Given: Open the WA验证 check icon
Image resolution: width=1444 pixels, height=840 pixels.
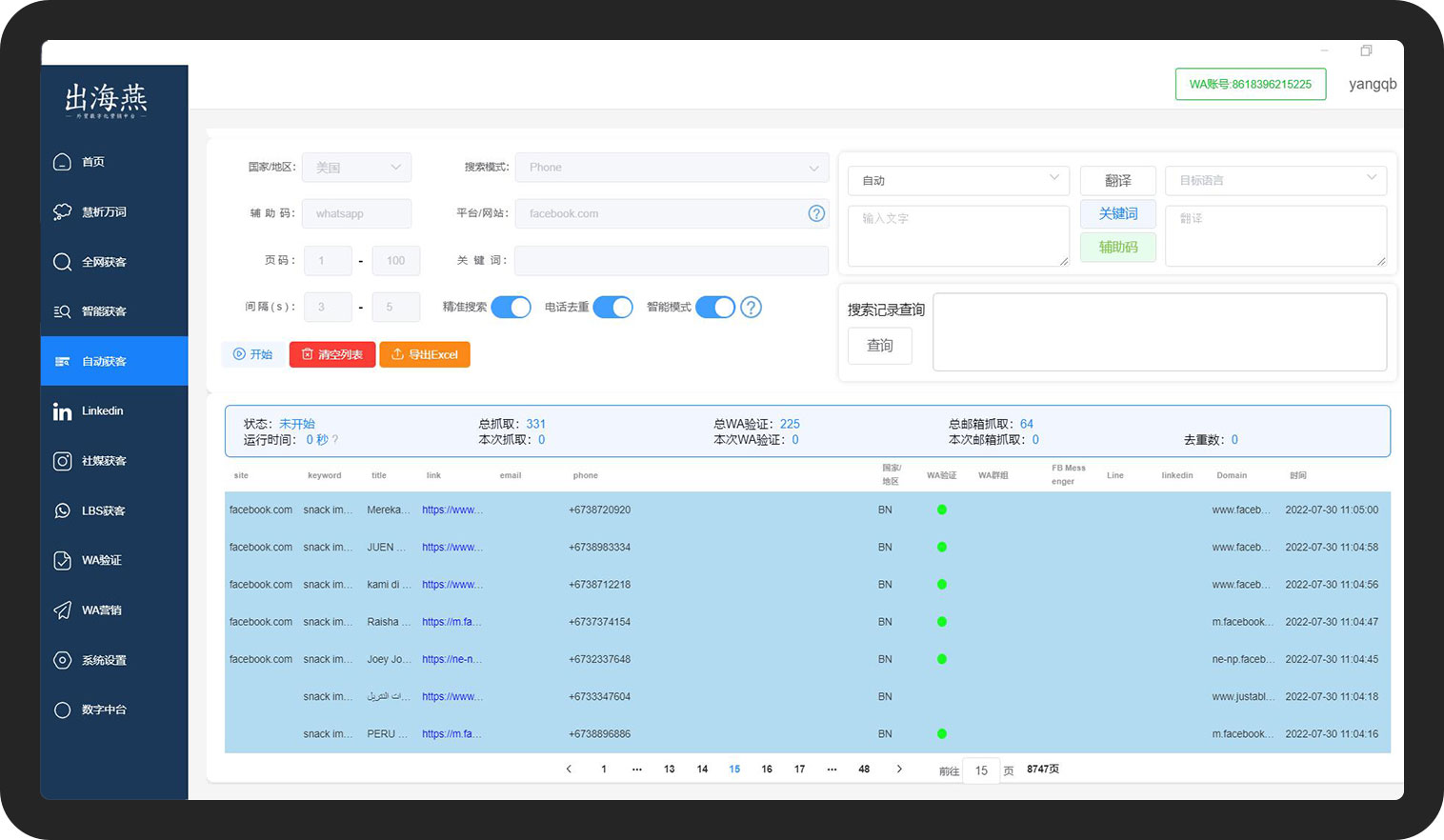Looking at the screenshot, I should point(62,560).
